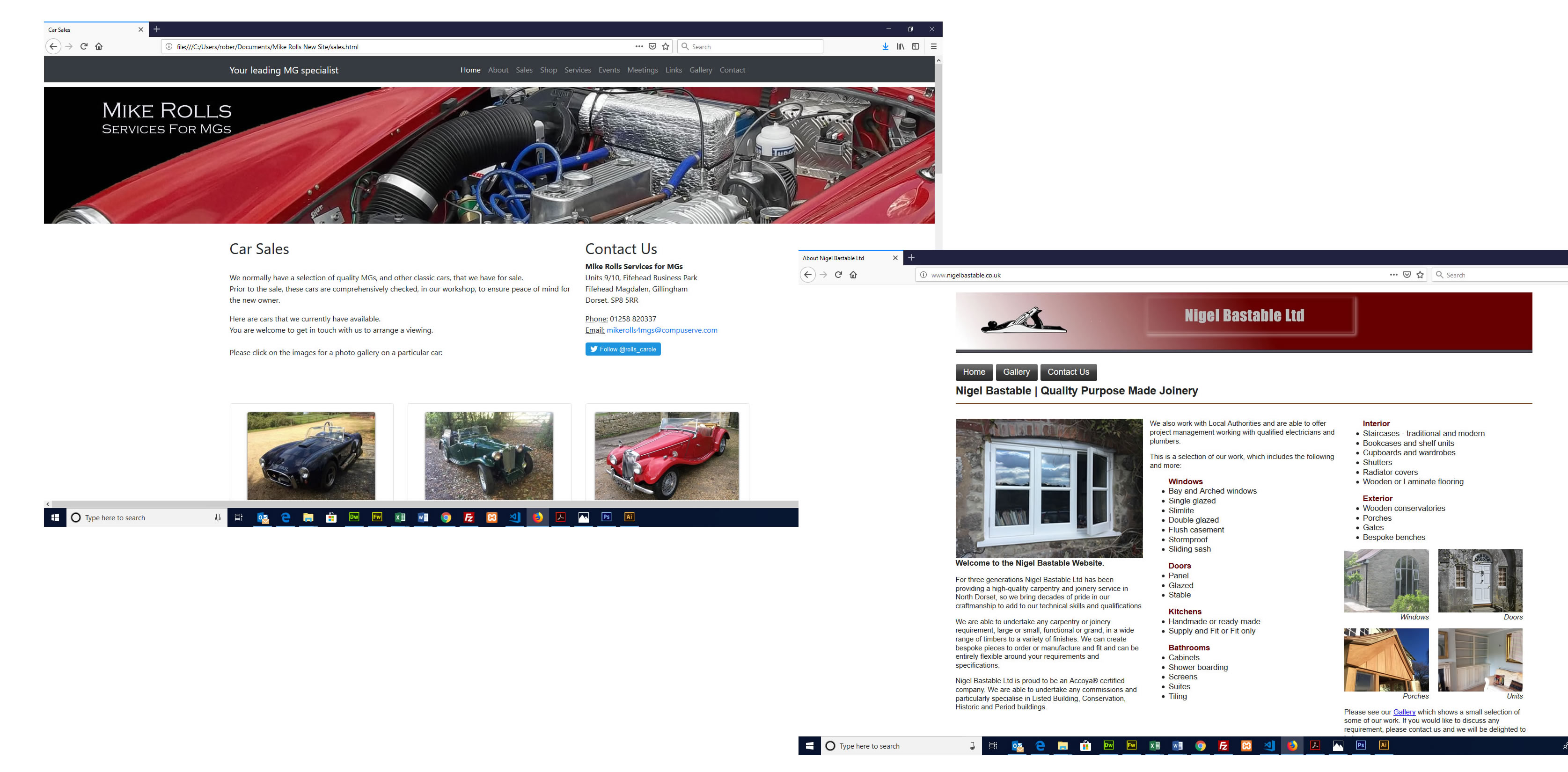Open Visual Studio Code on lower taskbar

pos(1269,746)
